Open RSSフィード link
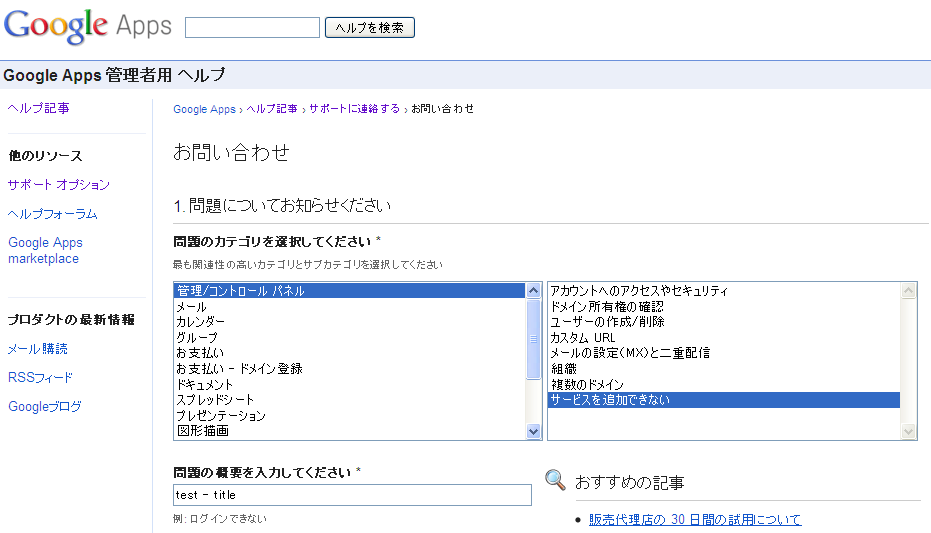Screen dimensions: 931x533 [x=40, y=377]
